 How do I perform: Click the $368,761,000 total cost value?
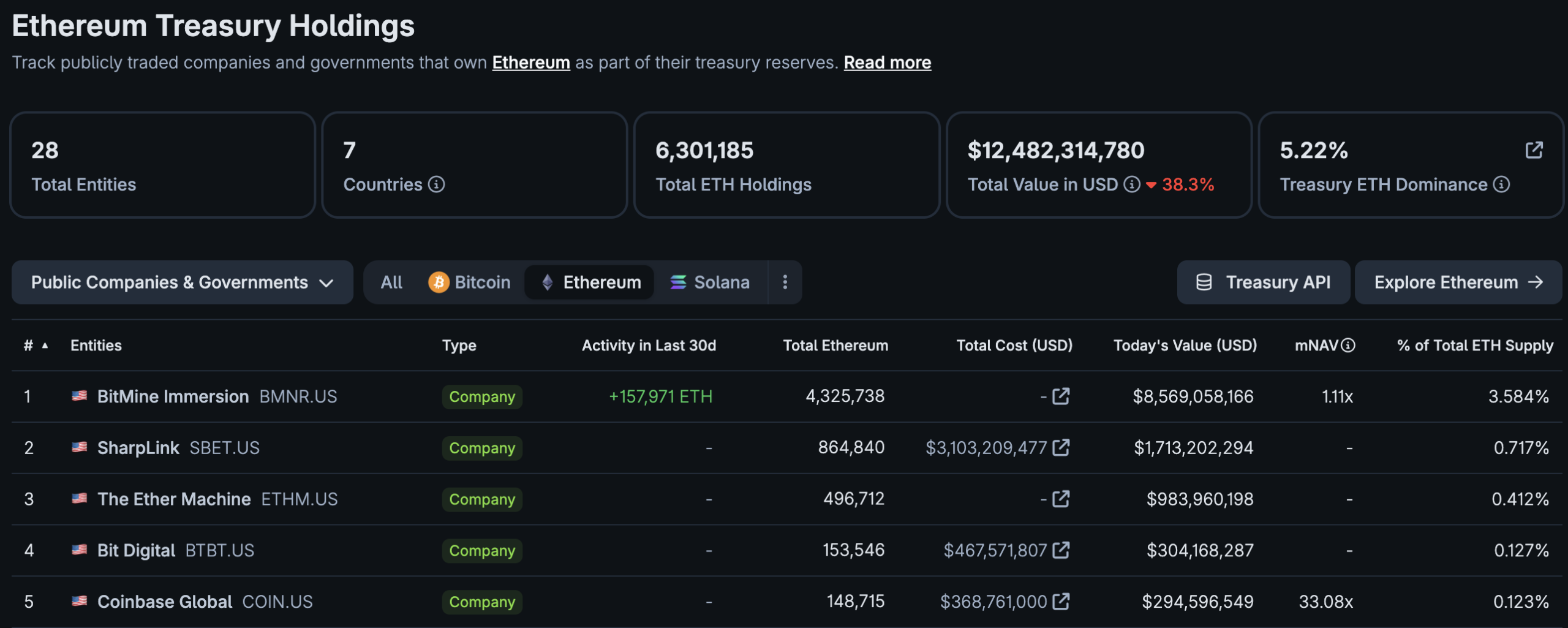click(993, 602)
